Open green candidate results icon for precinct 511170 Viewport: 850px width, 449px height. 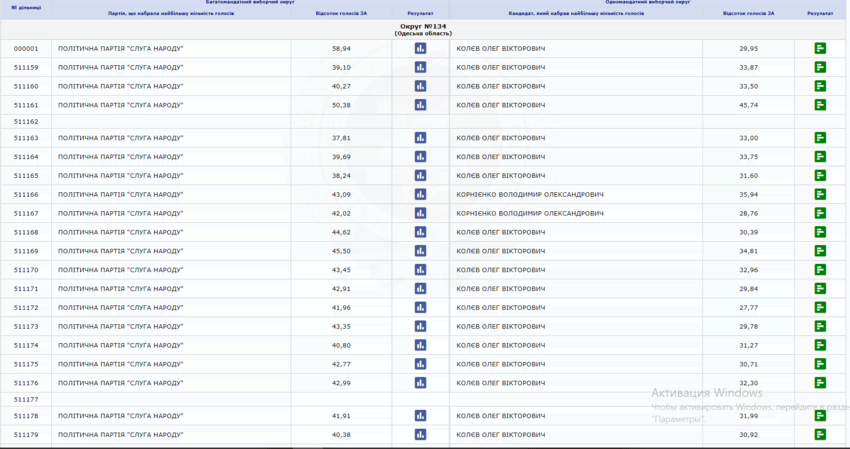coord(820,270)
